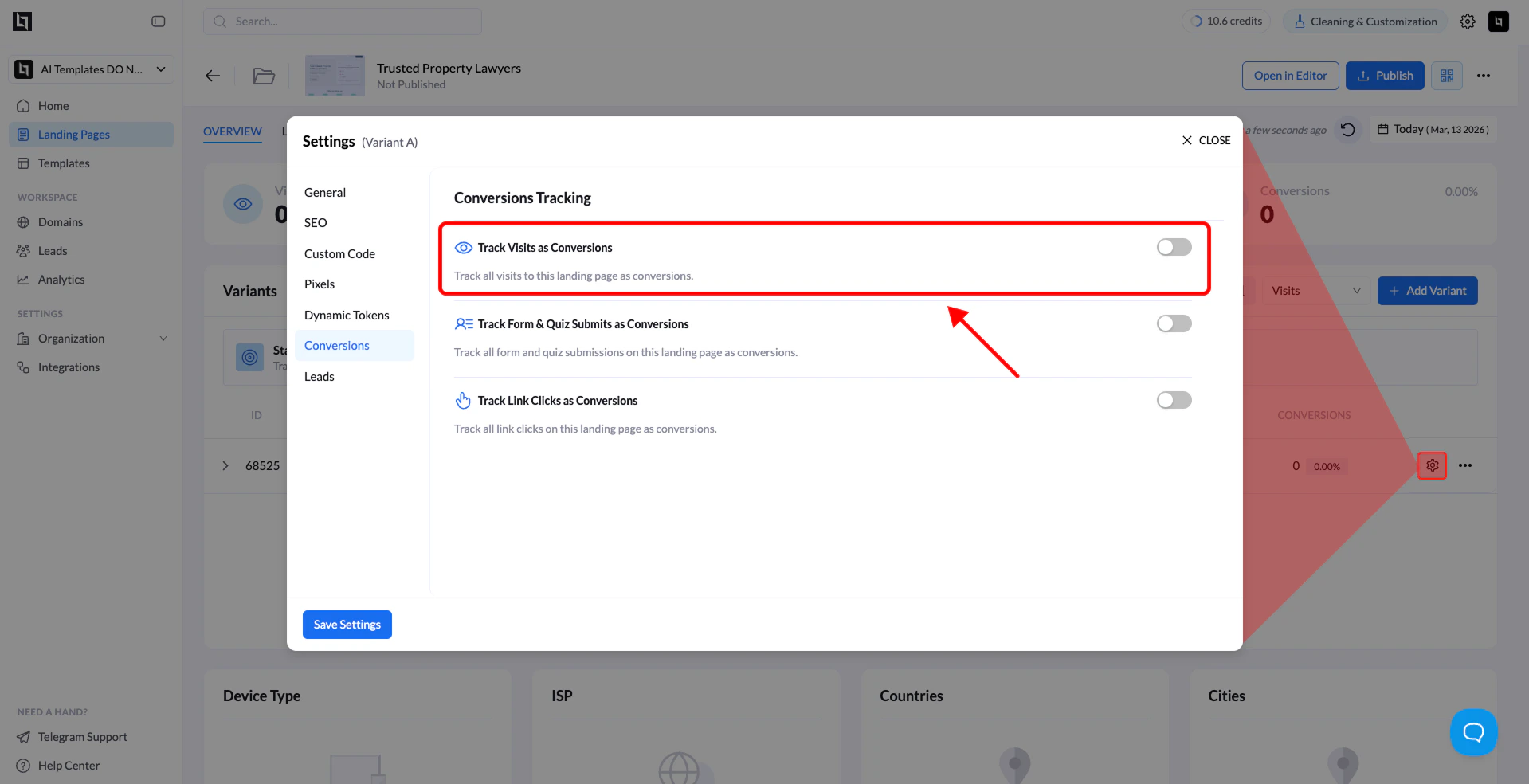Open the three-dot menu beside QR icon

[1484, 76]
